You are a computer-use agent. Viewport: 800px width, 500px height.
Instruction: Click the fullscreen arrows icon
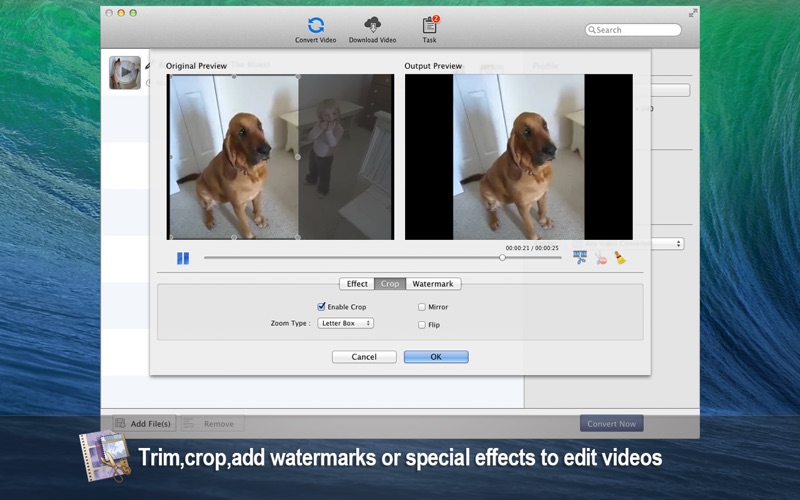click(x=692, y=14)
